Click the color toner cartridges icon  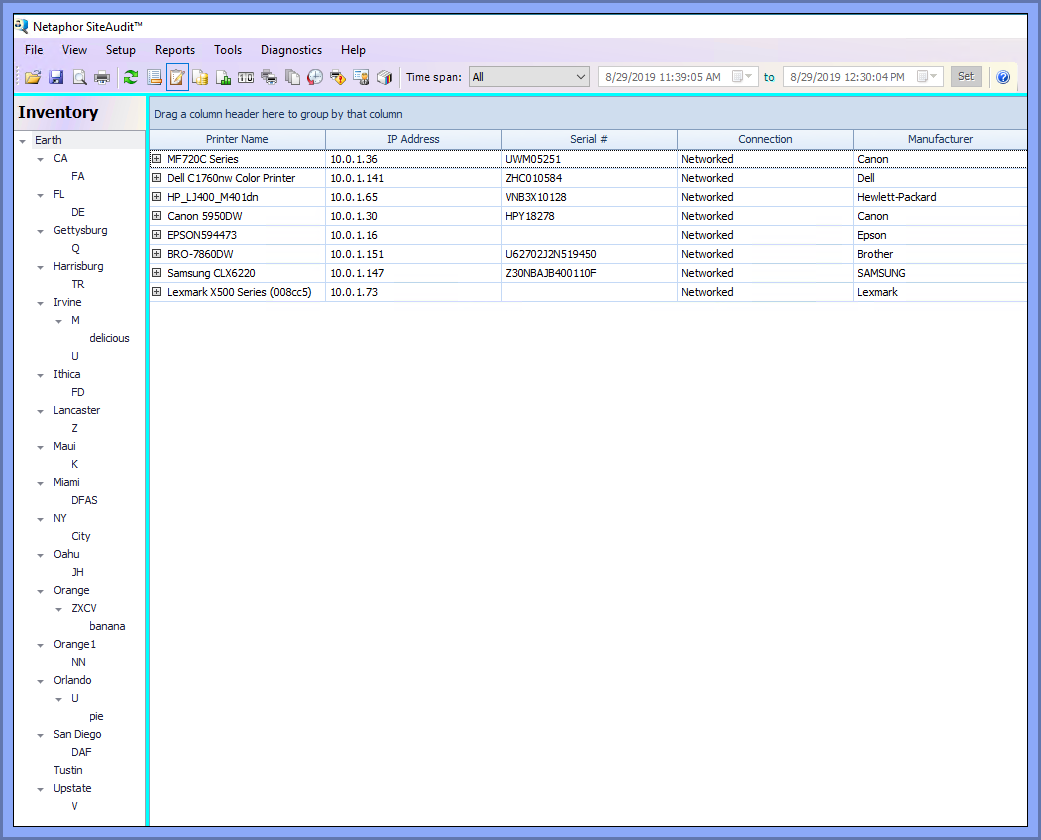(x=384, y=77)
